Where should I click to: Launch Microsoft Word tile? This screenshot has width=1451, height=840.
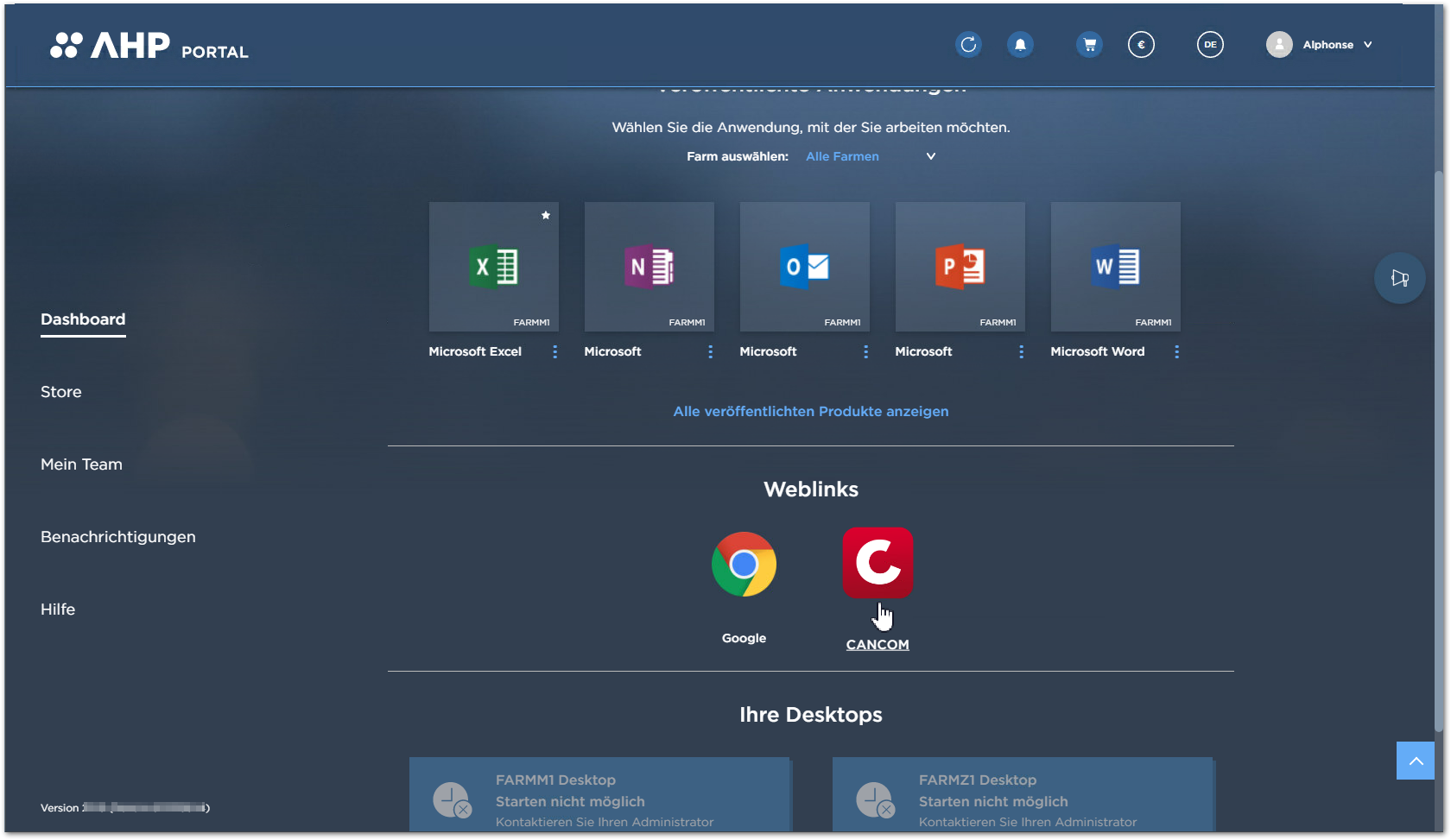coord(1116,267)
